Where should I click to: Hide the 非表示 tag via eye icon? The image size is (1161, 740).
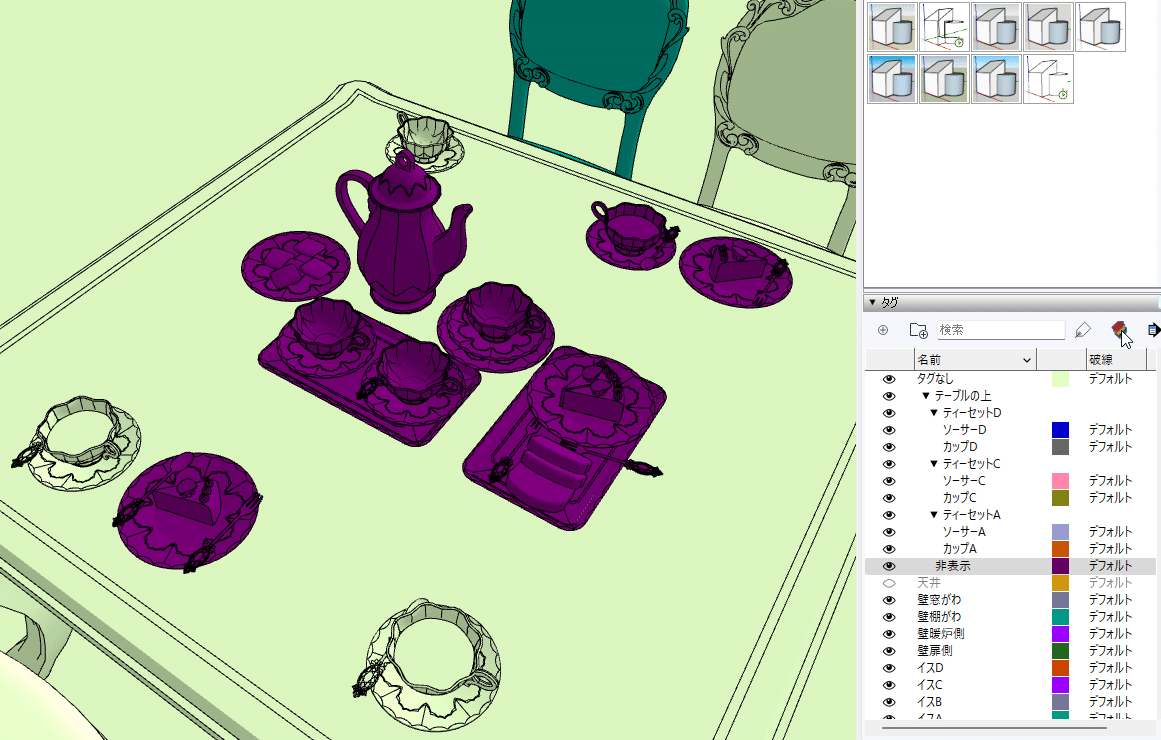889,566
